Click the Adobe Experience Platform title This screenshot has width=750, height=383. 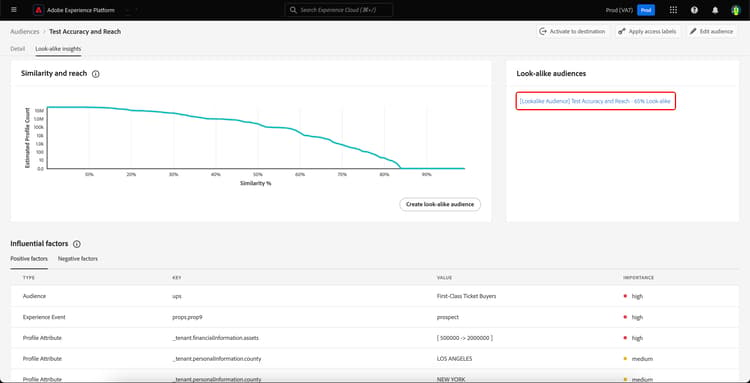(x=81, y=10)
